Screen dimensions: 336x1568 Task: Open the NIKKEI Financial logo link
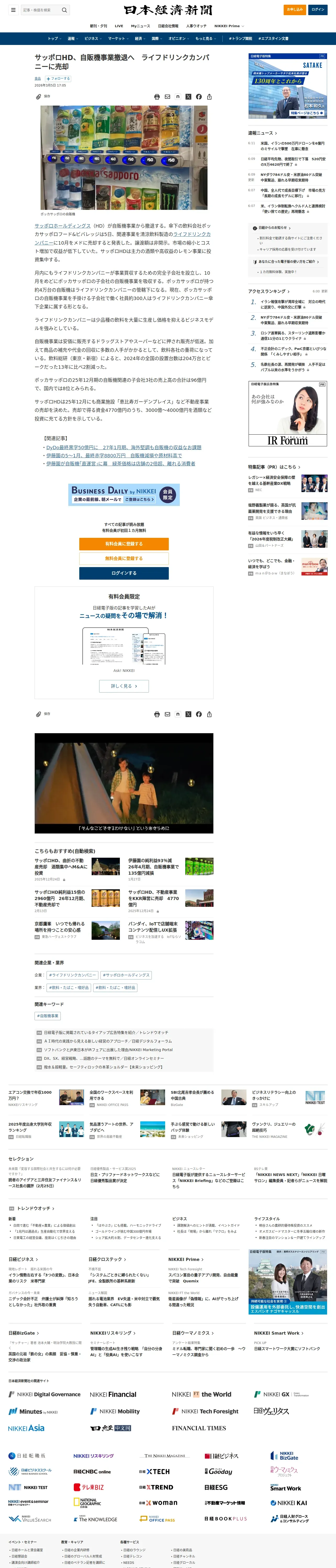pyautogui.click(x=113, y=1394)
